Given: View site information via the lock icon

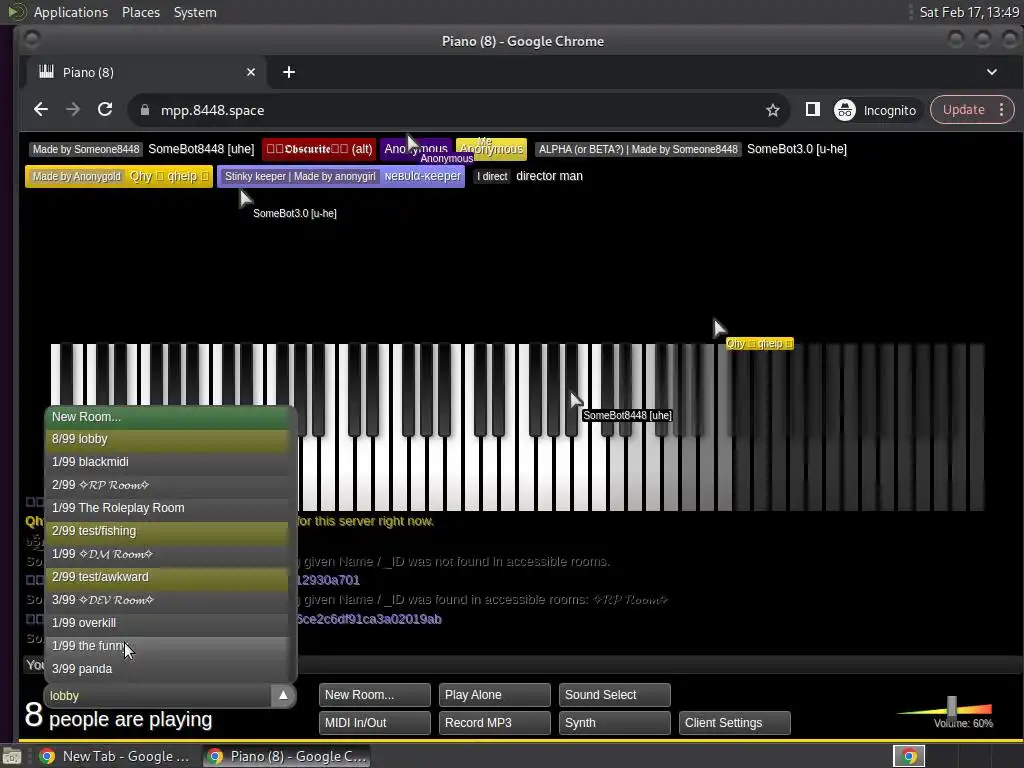Looking at the screenshot, I should 144,110.
